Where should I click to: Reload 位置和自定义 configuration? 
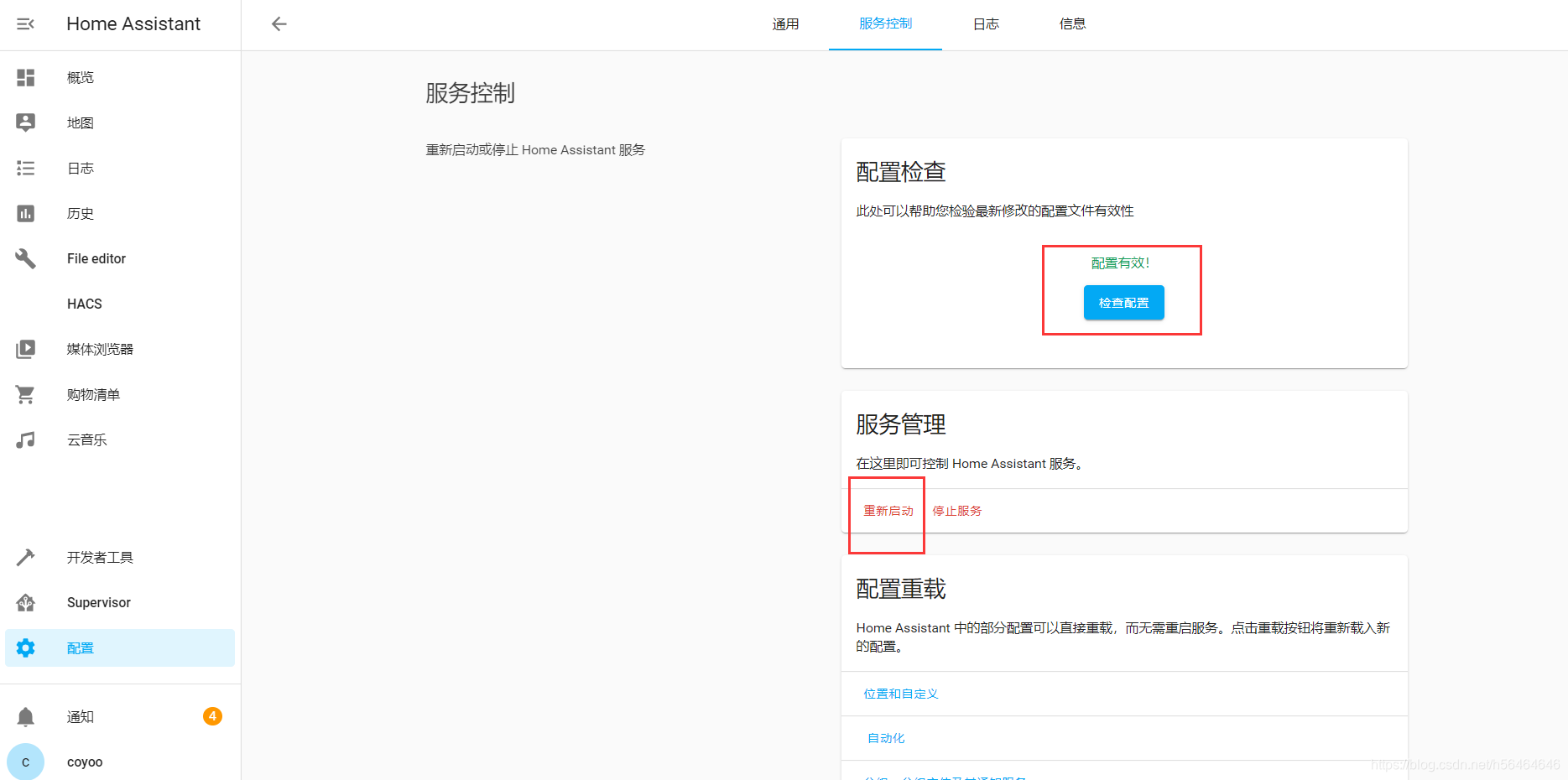pyautogui.click(x=901, y=694)
